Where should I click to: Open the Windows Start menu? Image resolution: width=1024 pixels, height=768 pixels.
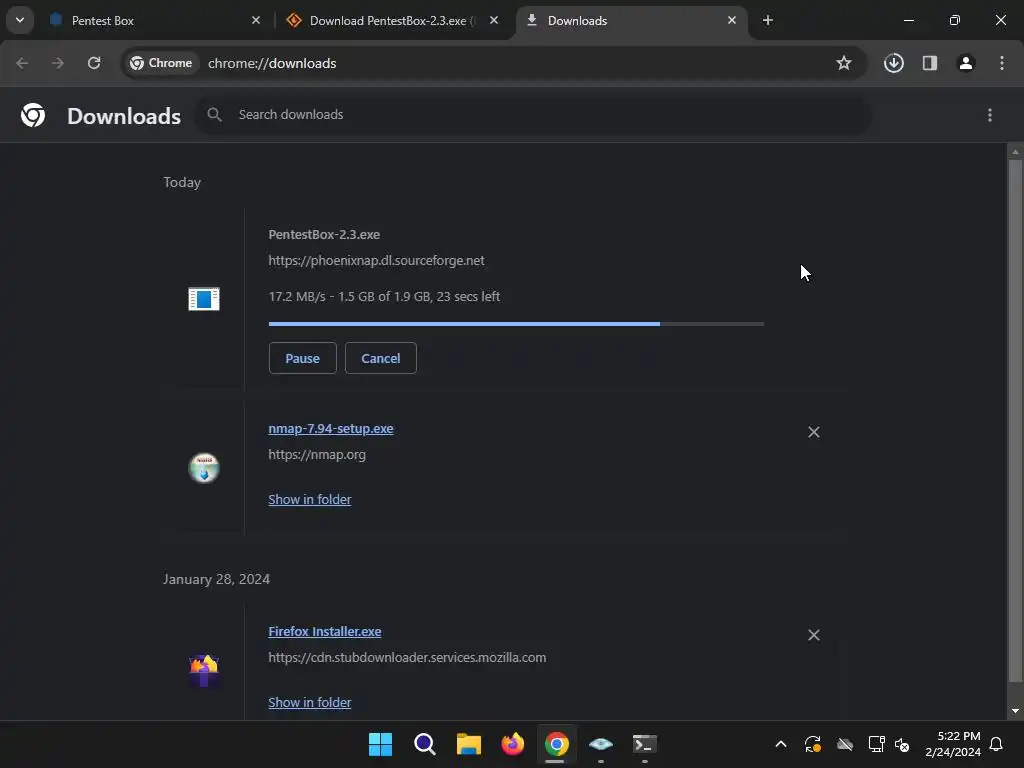click(x=381, y=744)
